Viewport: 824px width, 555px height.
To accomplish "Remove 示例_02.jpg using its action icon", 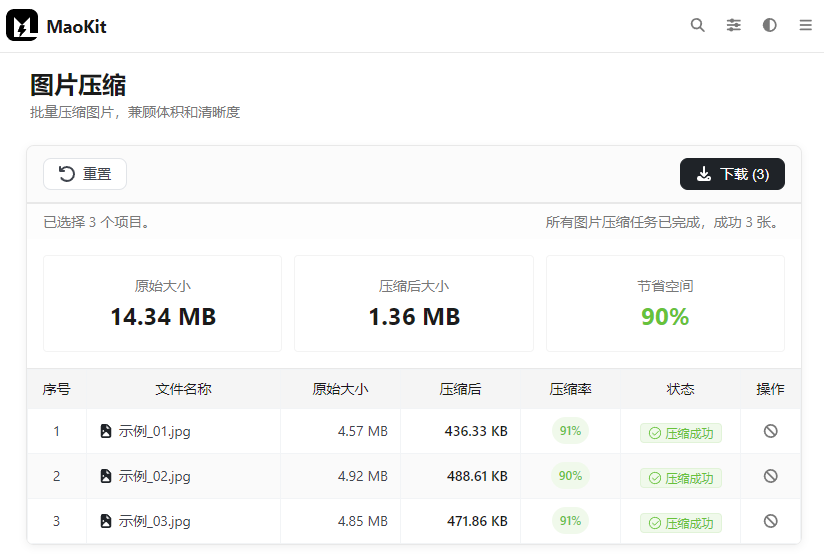I will (x=770, y=476).
